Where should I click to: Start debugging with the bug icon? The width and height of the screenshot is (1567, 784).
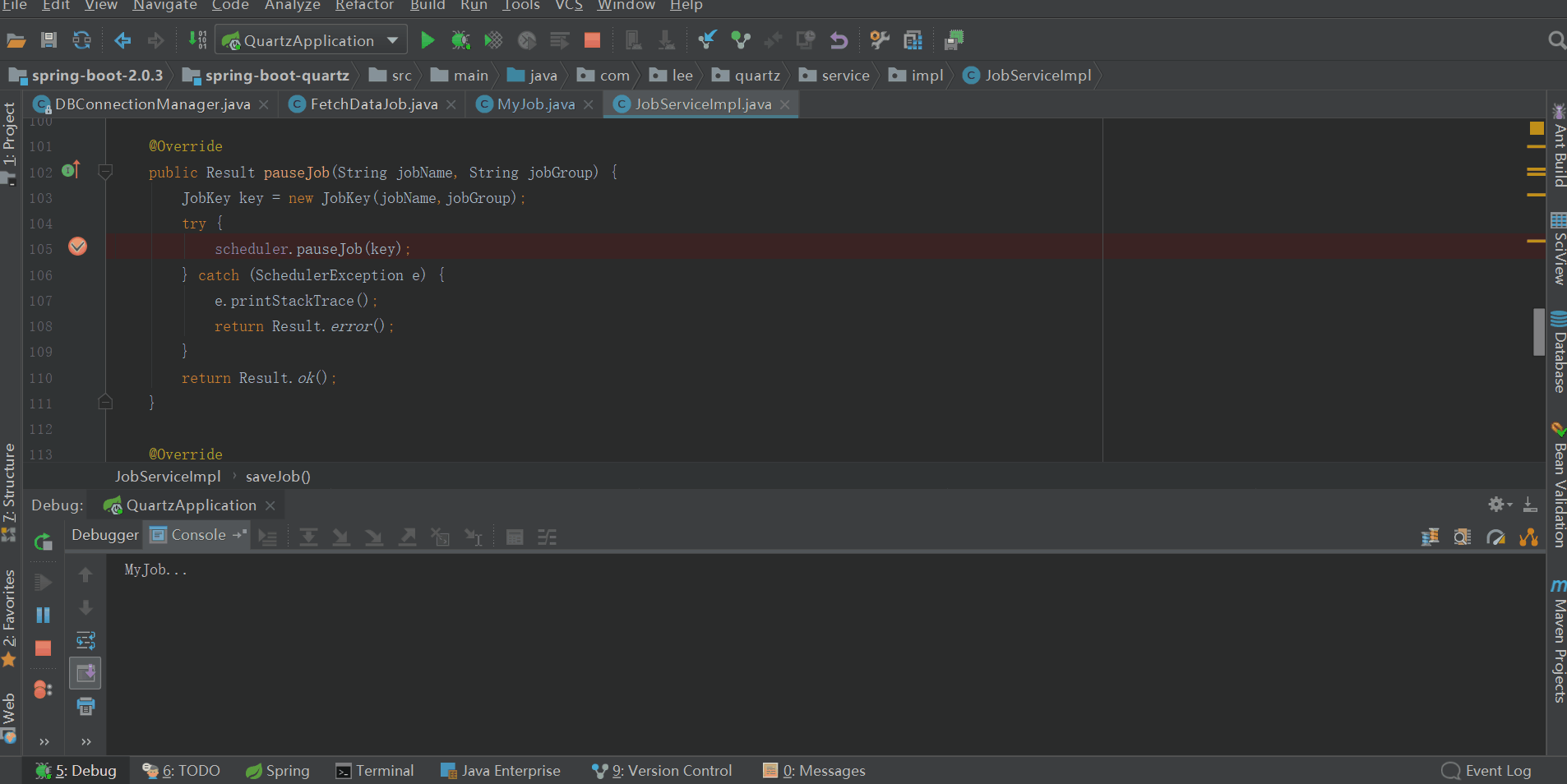(460, 40)
